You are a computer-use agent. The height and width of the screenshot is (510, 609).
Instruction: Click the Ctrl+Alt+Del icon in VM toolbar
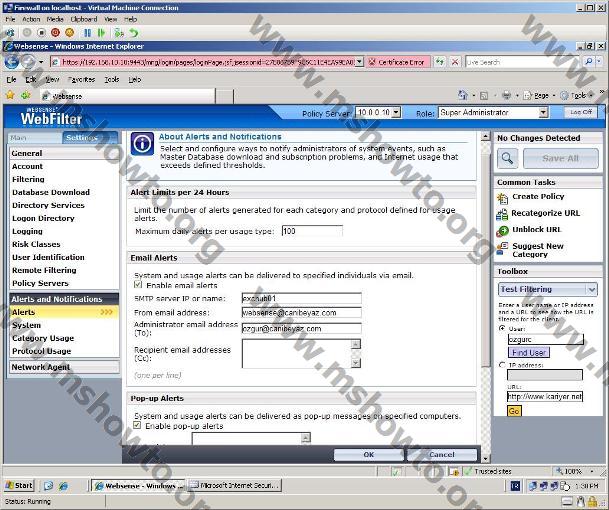pos(9,33)
